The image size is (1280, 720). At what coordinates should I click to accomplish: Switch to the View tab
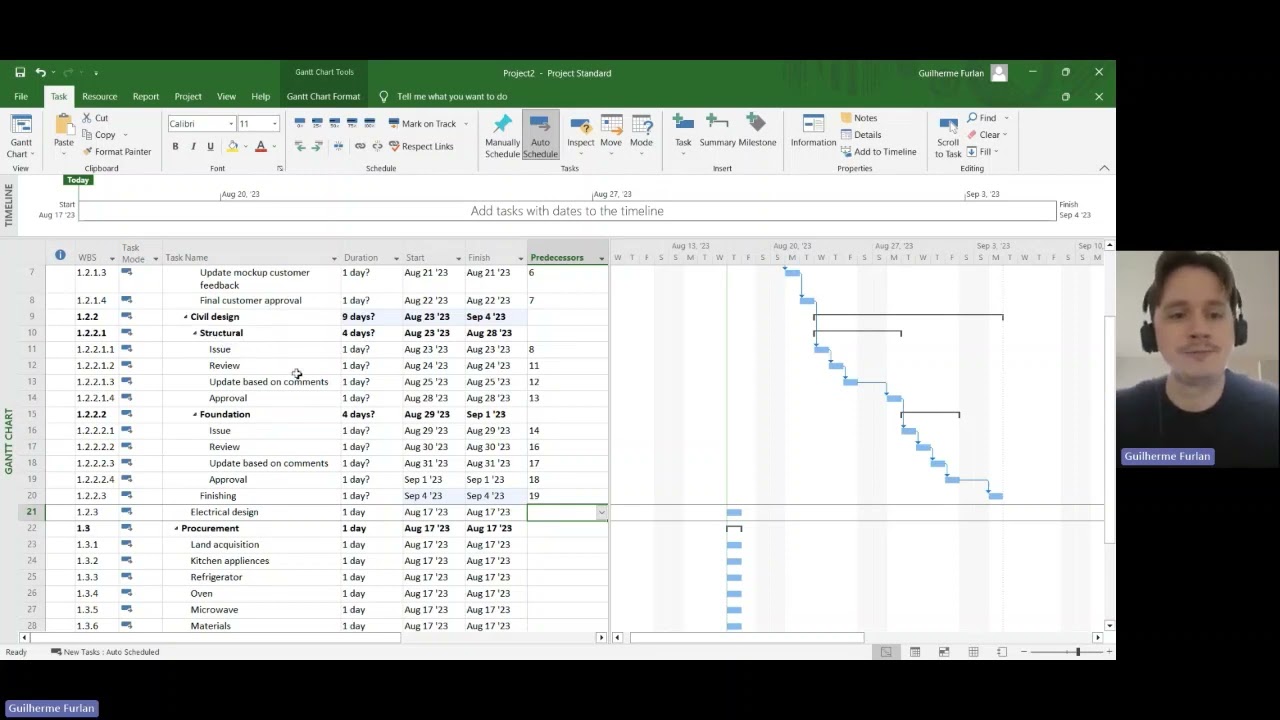tap(227, 97)
